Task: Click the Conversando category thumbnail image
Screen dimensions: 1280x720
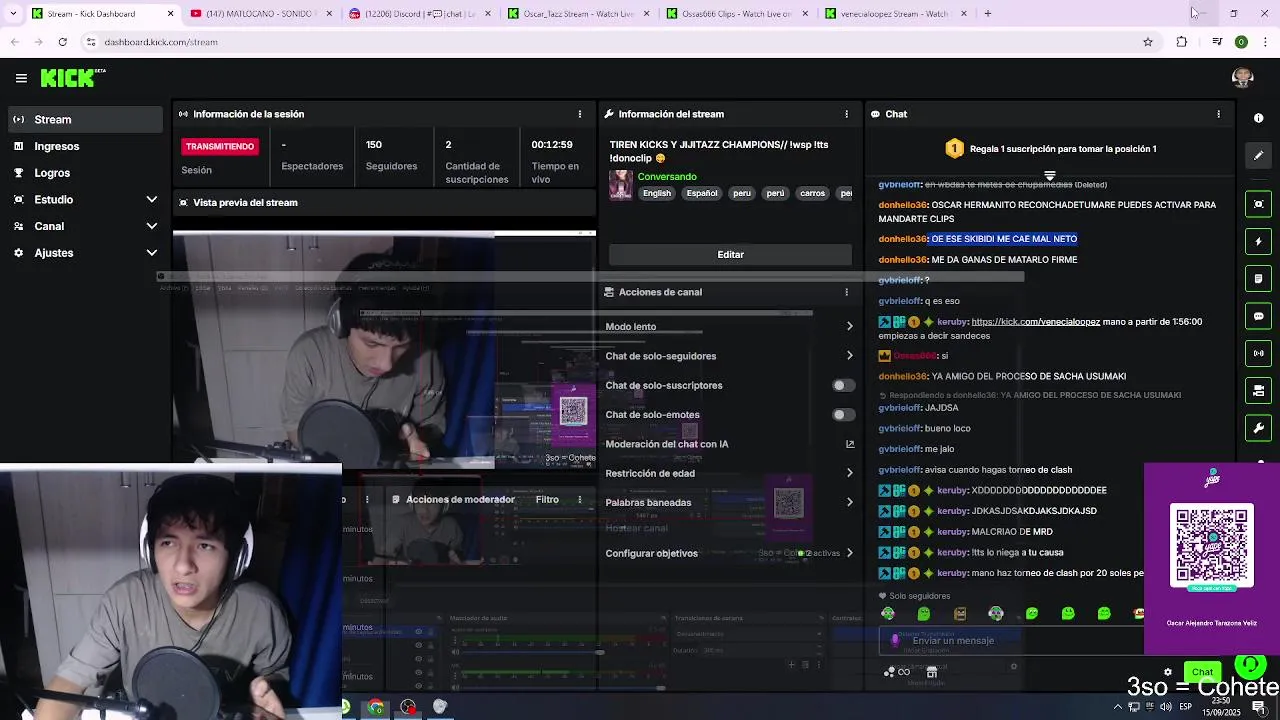Action: point(621,185)
